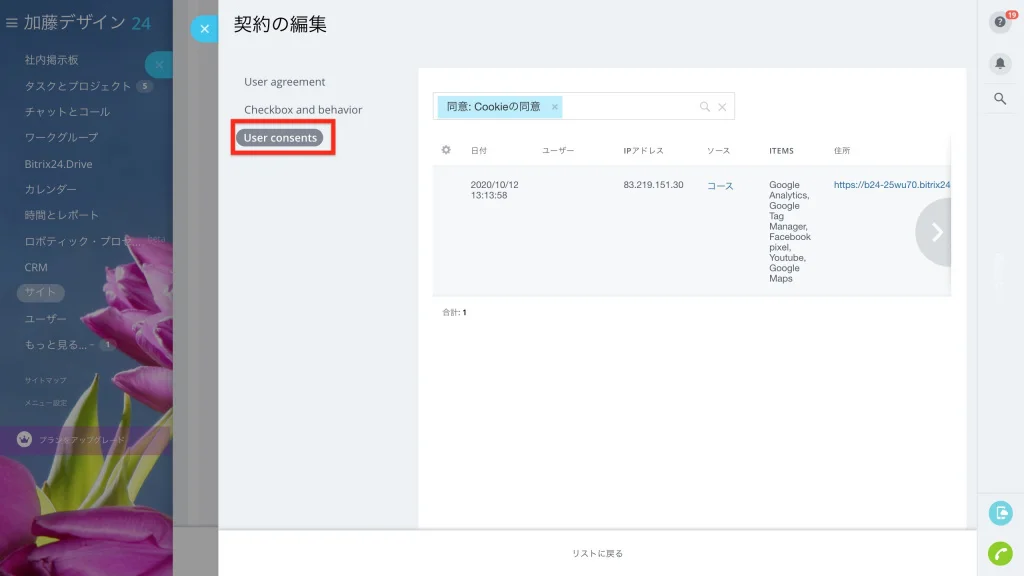Viewport: 1024px width, 576px height.
Task: Select the 2020/10/12 13:13:58 date cell
Action: (x=494, y=190)
